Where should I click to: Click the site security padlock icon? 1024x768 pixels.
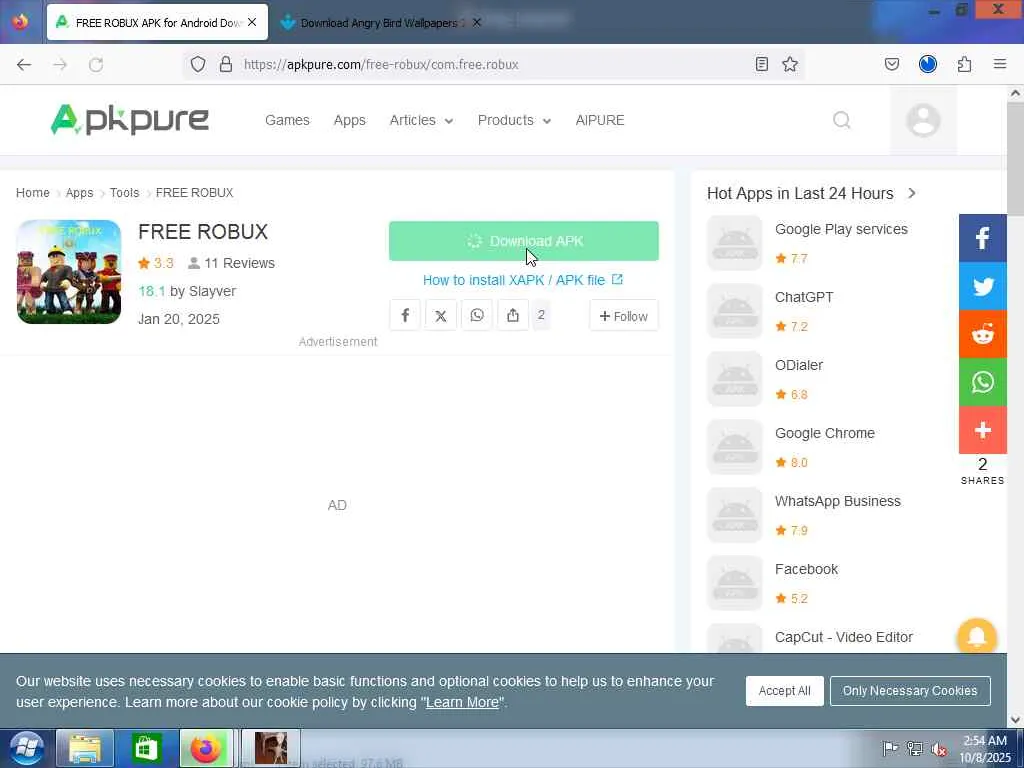[226, 64]
